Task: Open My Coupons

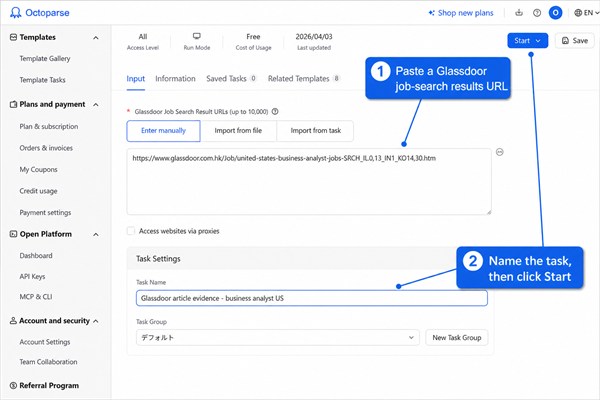Action: [39, 169]
